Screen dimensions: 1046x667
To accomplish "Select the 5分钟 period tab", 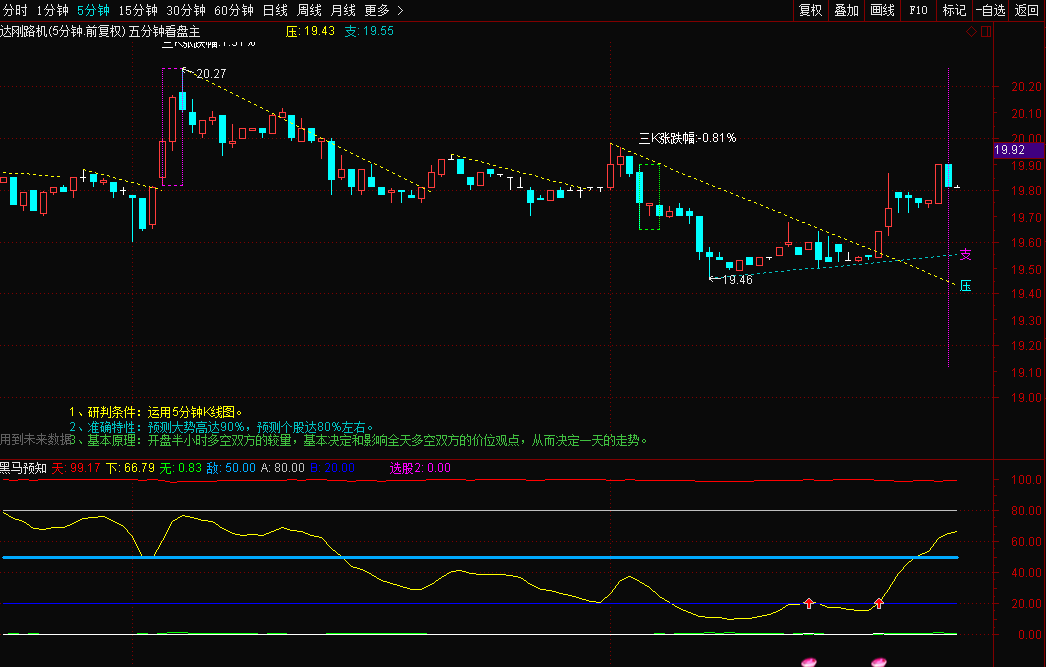I will (x=93, y=10).
